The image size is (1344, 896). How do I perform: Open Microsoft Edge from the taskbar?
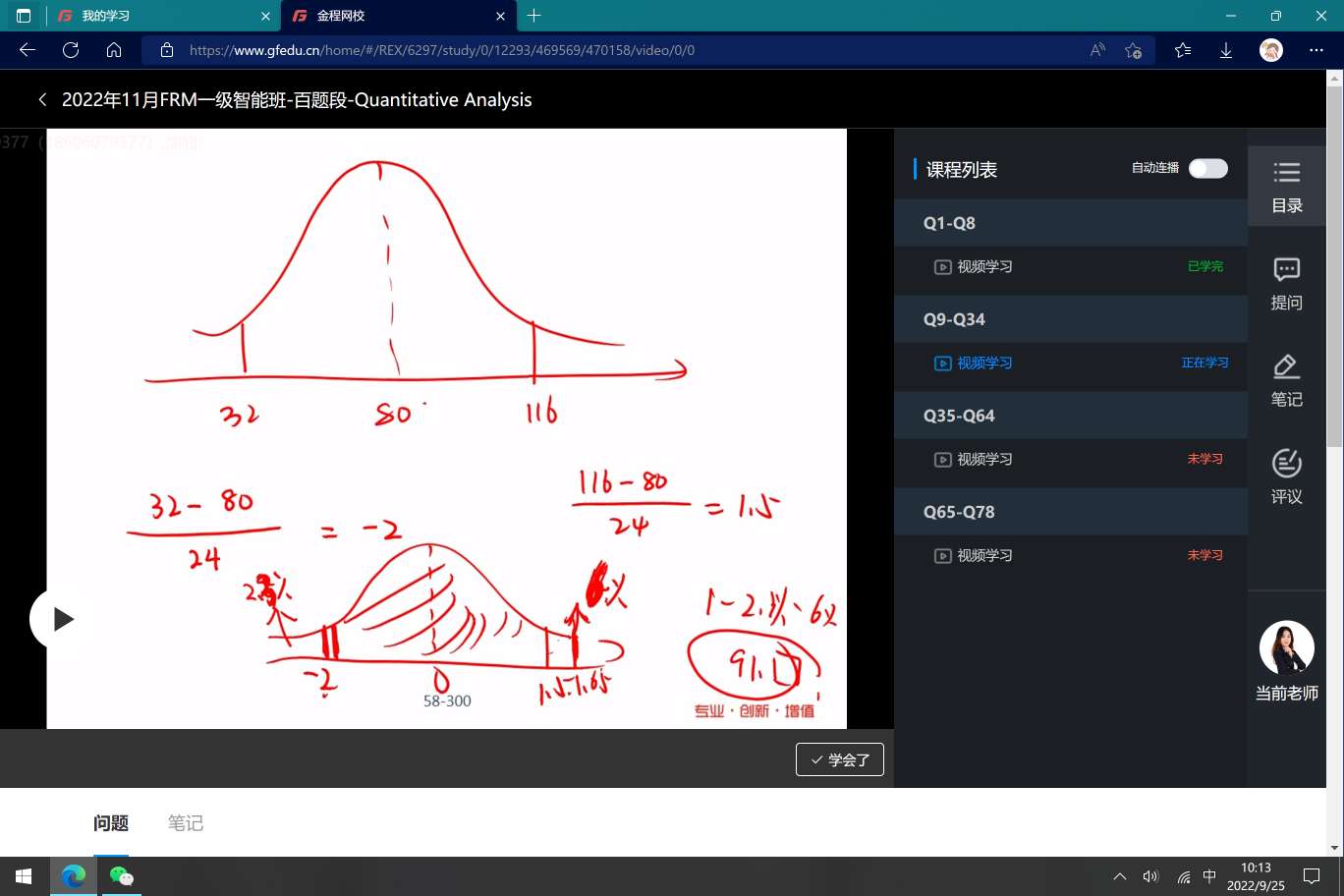(74, 876)
